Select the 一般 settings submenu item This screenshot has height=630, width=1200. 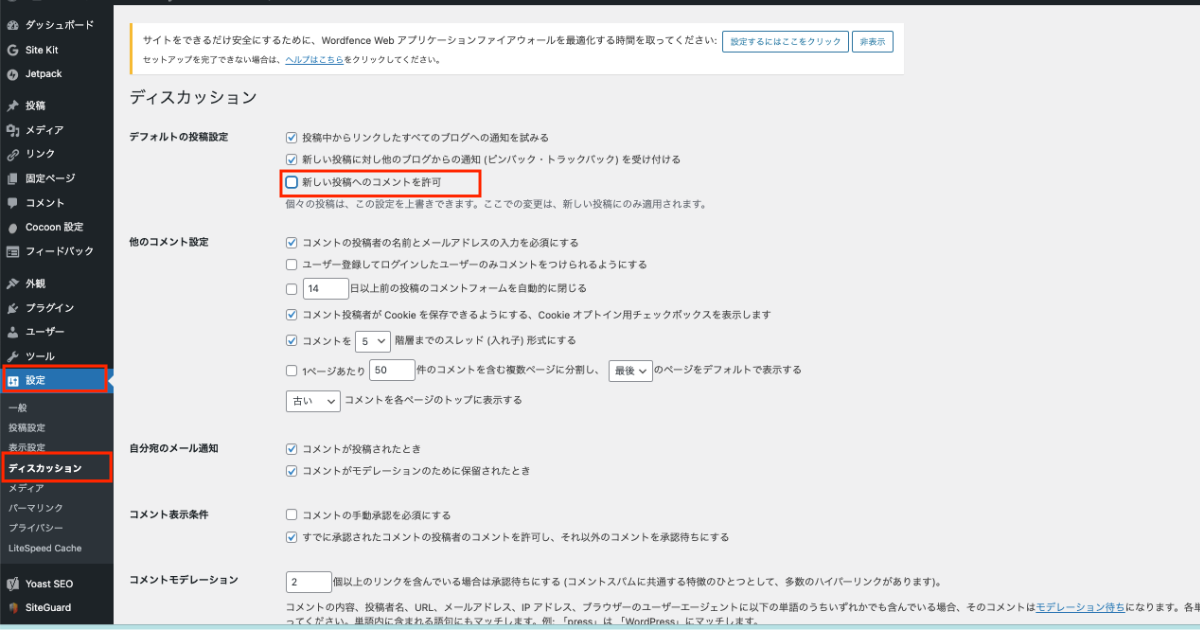click(18, 409)
